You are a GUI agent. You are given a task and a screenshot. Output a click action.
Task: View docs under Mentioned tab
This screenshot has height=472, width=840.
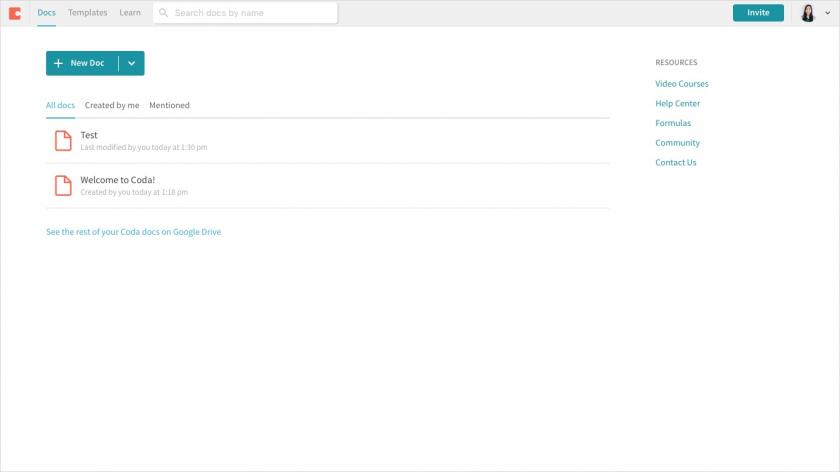[x=169, y=105]
